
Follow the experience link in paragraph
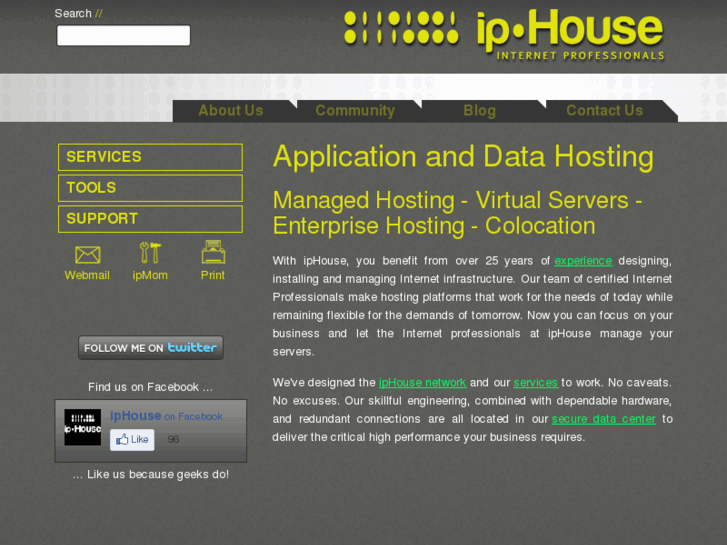pyautogui.click(x=583, y=261)
